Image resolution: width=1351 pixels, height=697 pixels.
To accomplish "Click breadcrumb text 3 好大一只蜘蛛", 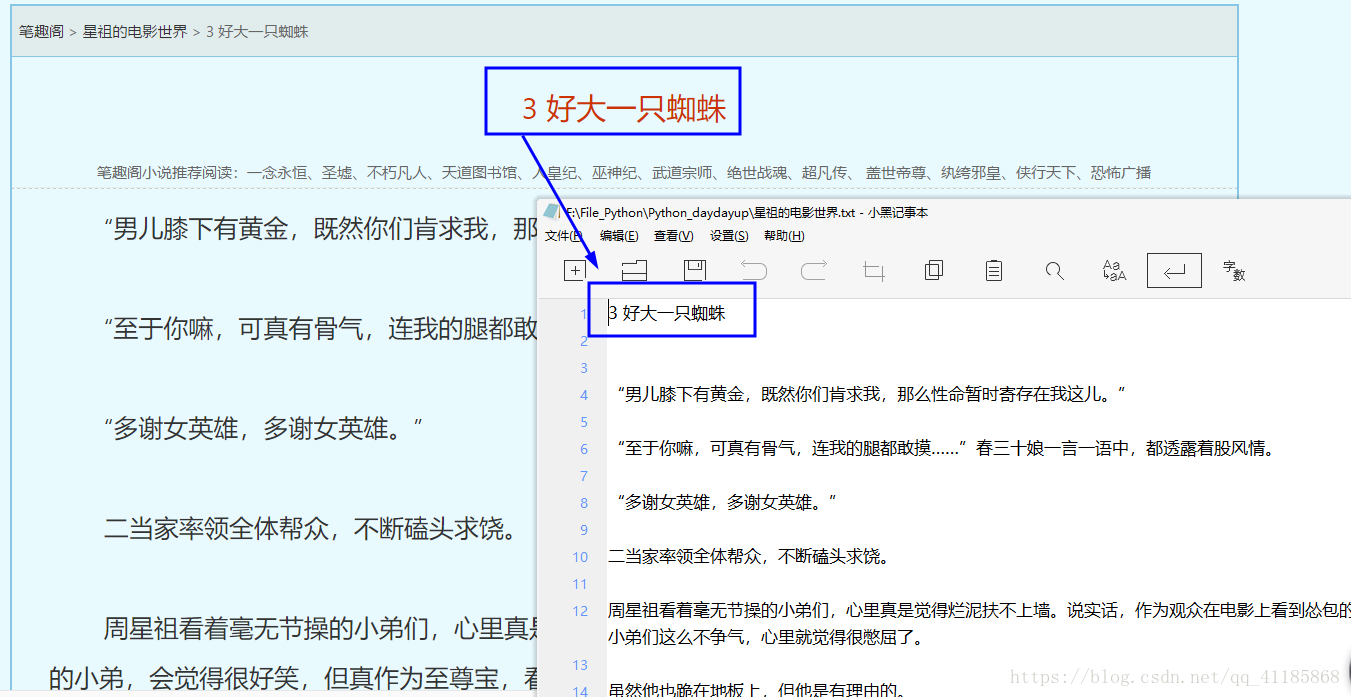I will pyautogui.click(x=257, y=32).
